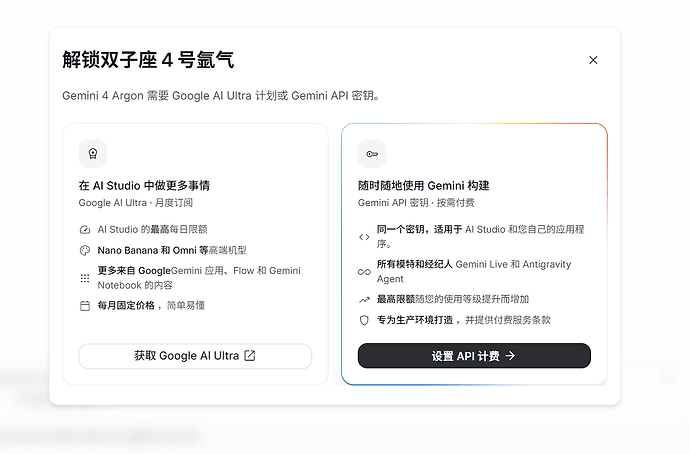Click the calendar icon beside 每月固定价格

click(85, 306)
